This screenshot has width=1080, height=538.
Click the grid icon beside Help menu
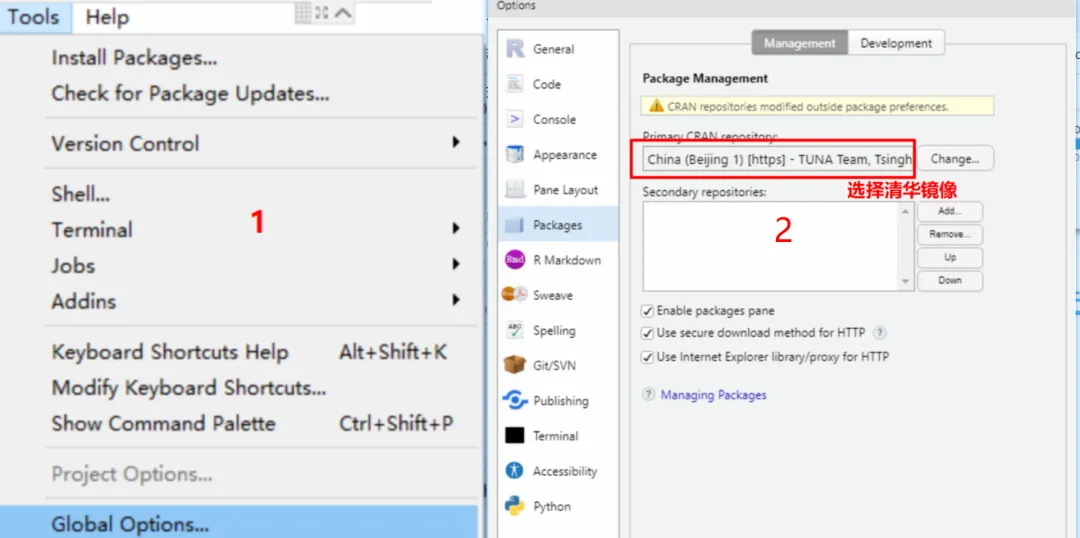[304, 12]
